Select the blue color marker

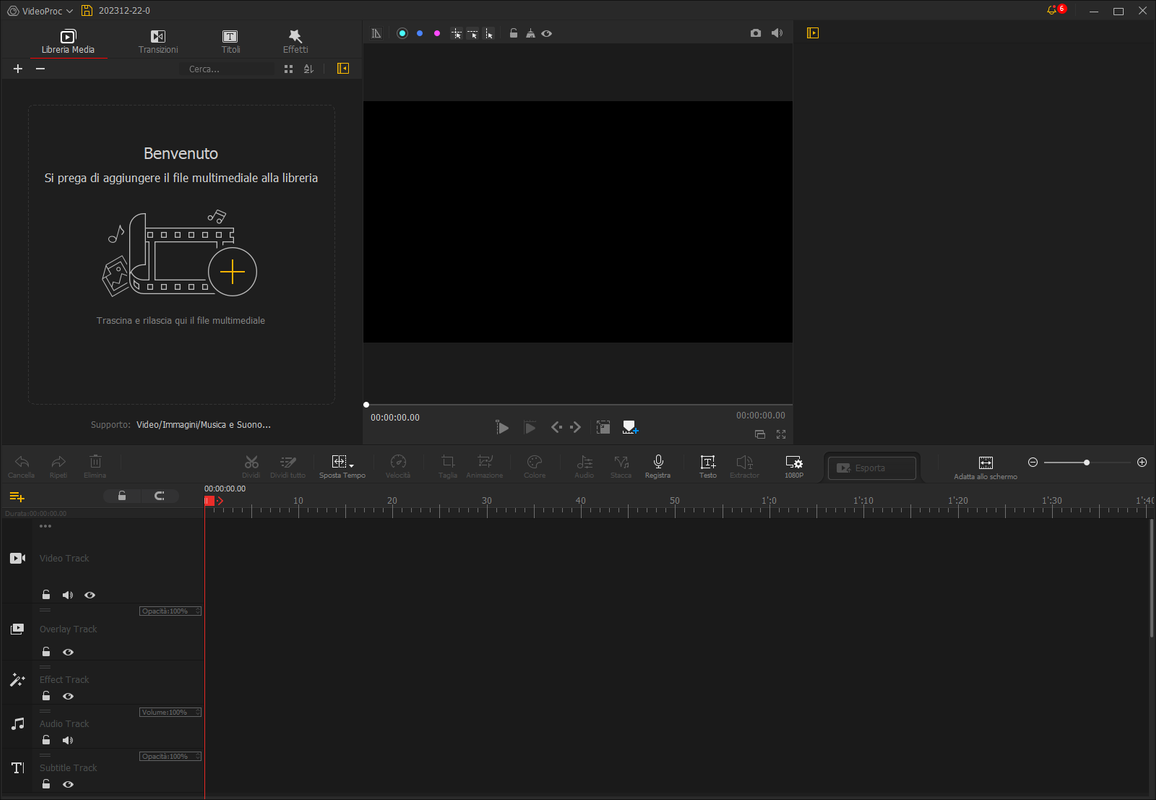[419, 33]
